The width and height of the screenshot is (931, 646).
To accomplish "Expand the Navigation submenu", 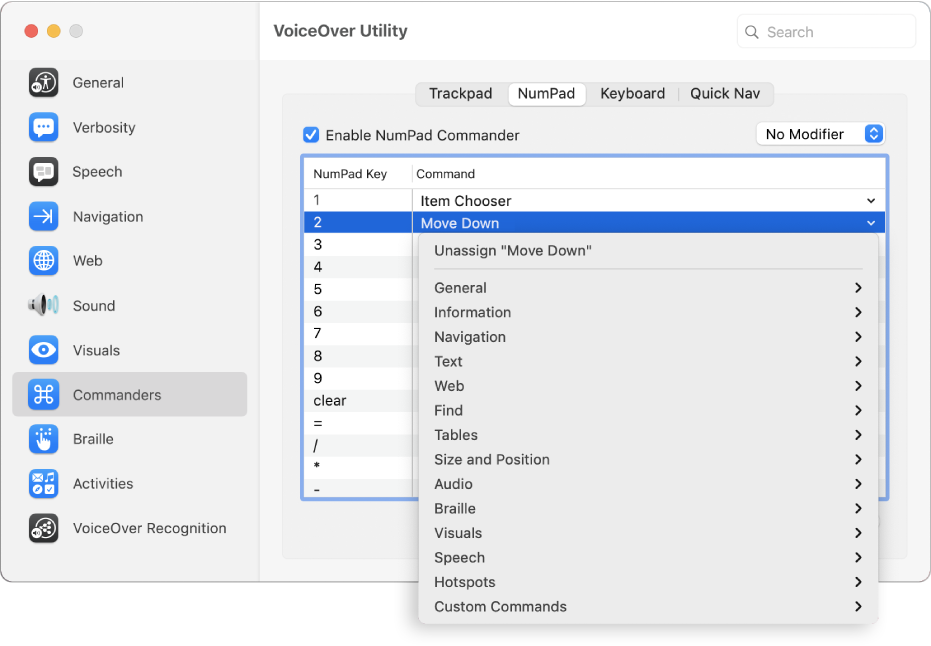I will [470, 337].
